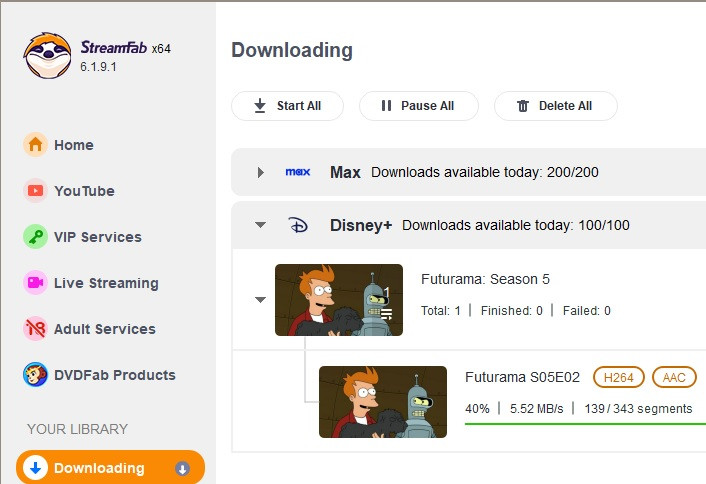Click the Futurama S05E02 episode thumbnail
706x484 pixels.
pyautogui.click(x=383, y=402)
